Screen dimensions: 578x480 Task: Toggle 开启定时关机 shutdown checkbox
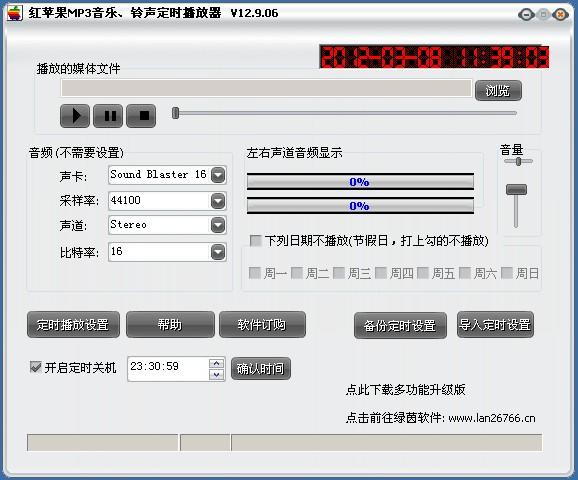tap(35, 367)
